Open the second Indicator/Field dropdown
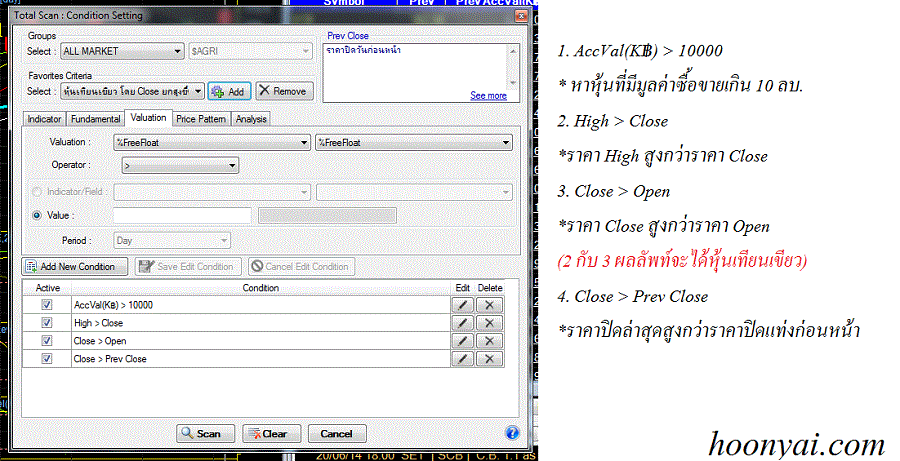This screenshot has width=900, height=461. coord(413,192)
